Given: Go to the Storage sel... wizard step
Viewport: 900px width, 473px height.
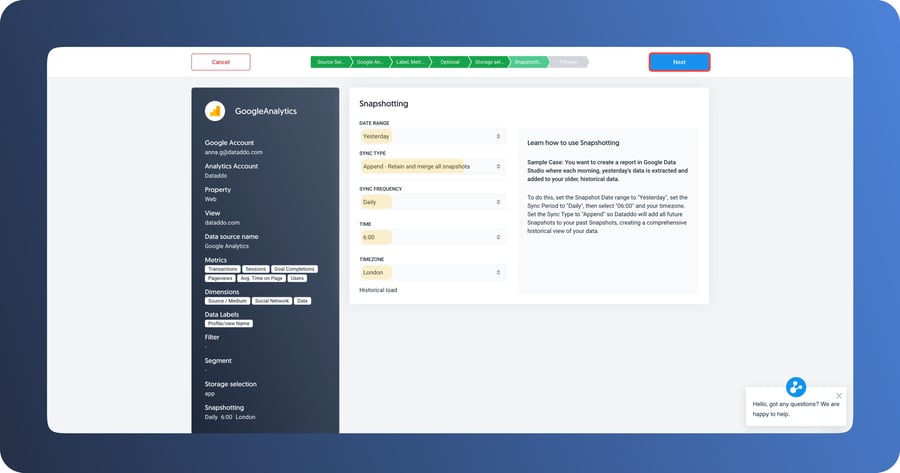Looking at the screenshot, I should click(488, 62).
